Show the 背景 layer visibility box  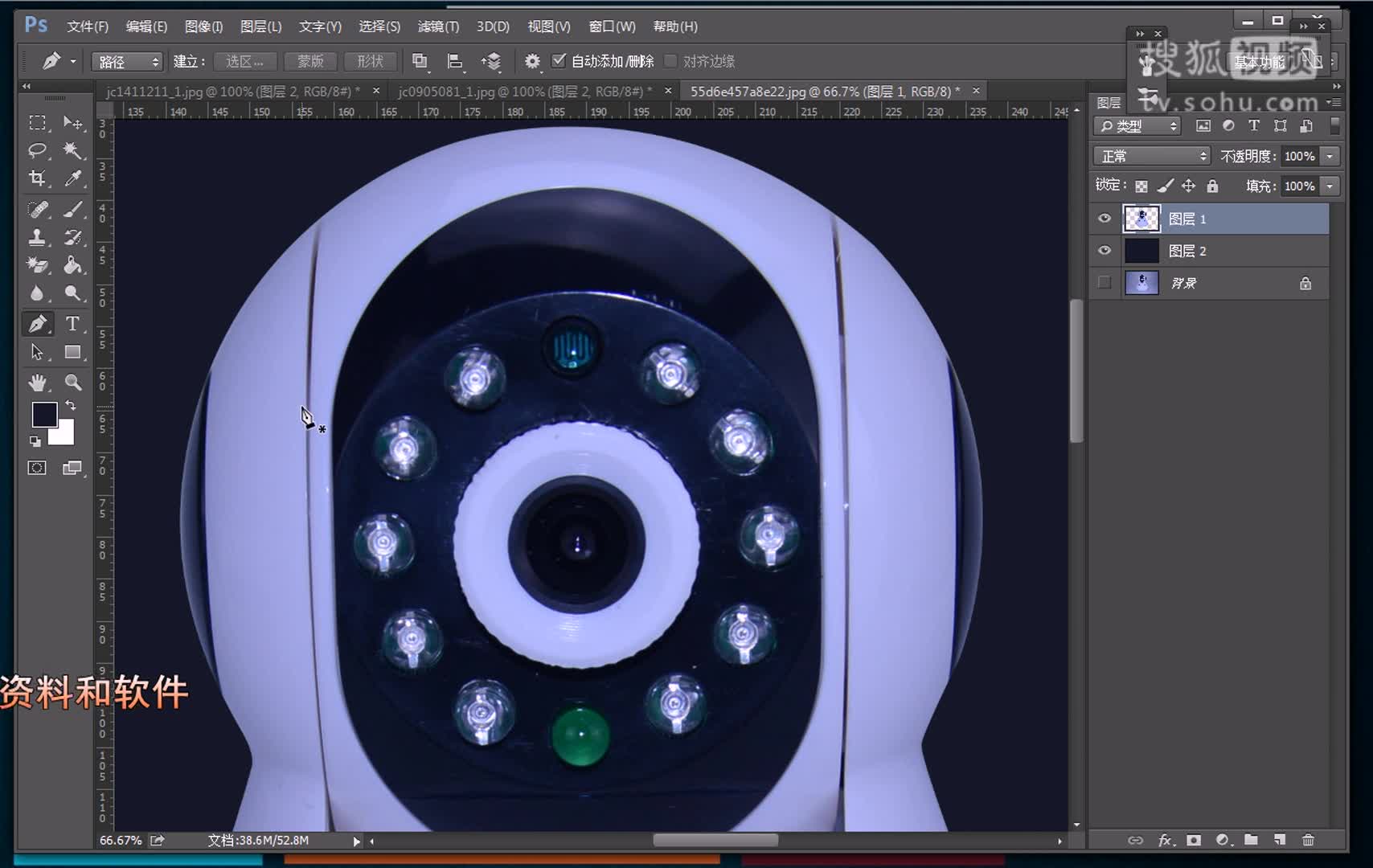pos(1105,283)
